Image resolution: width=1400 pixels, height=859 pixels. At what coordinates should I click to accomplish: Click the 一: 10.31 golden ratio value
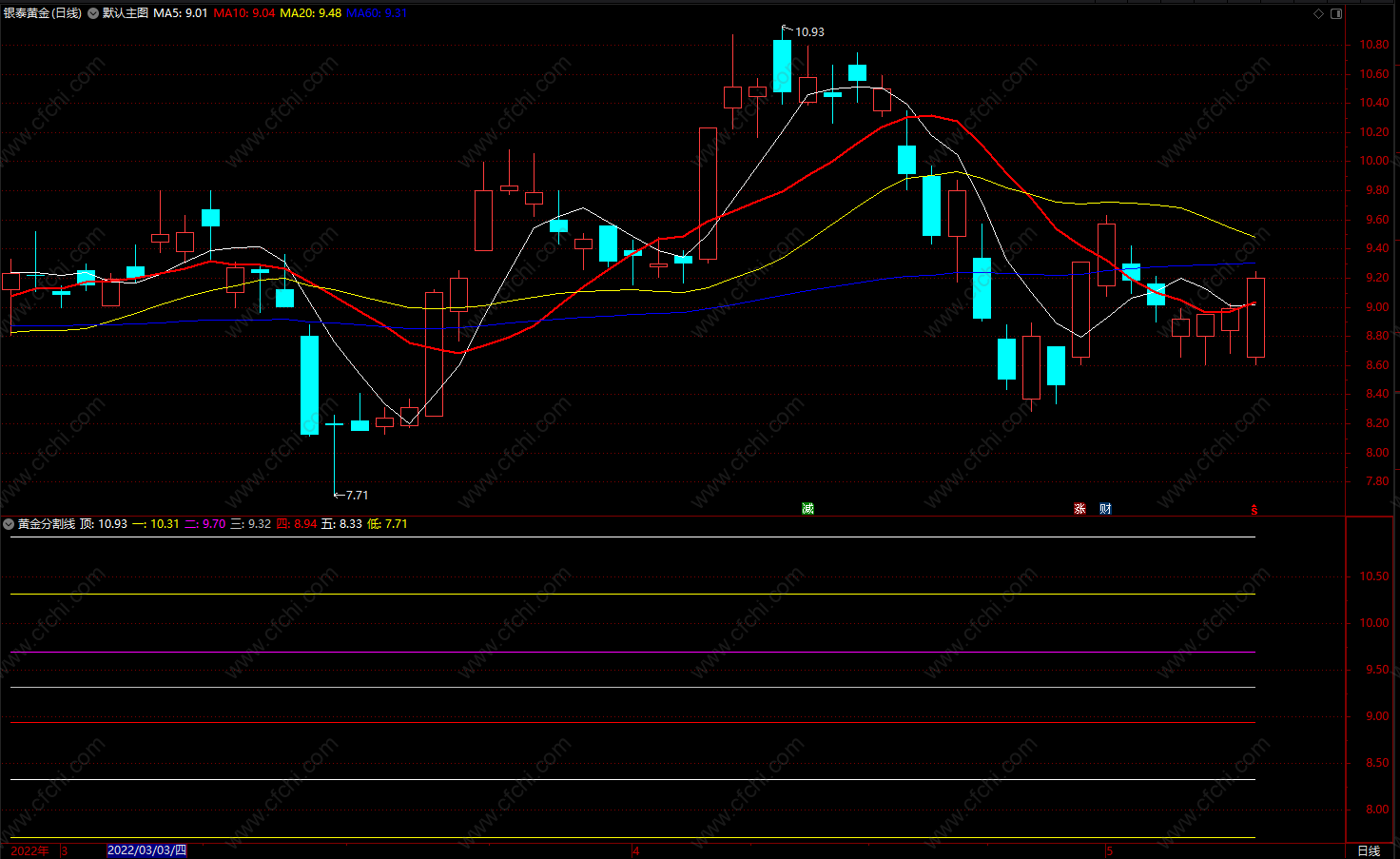point(156,524)
